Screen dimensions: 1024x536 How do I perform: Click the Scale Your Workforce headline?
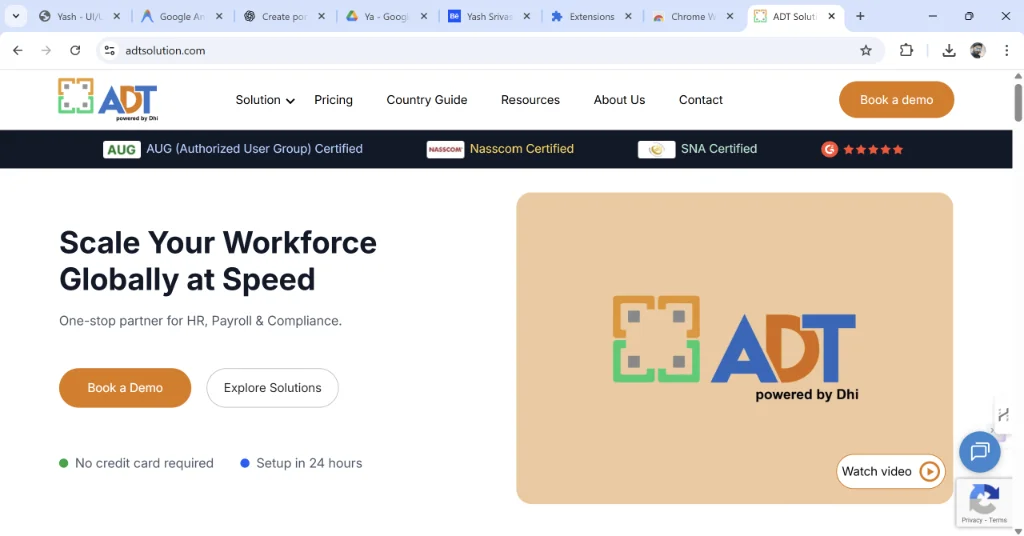pos(218,261)
